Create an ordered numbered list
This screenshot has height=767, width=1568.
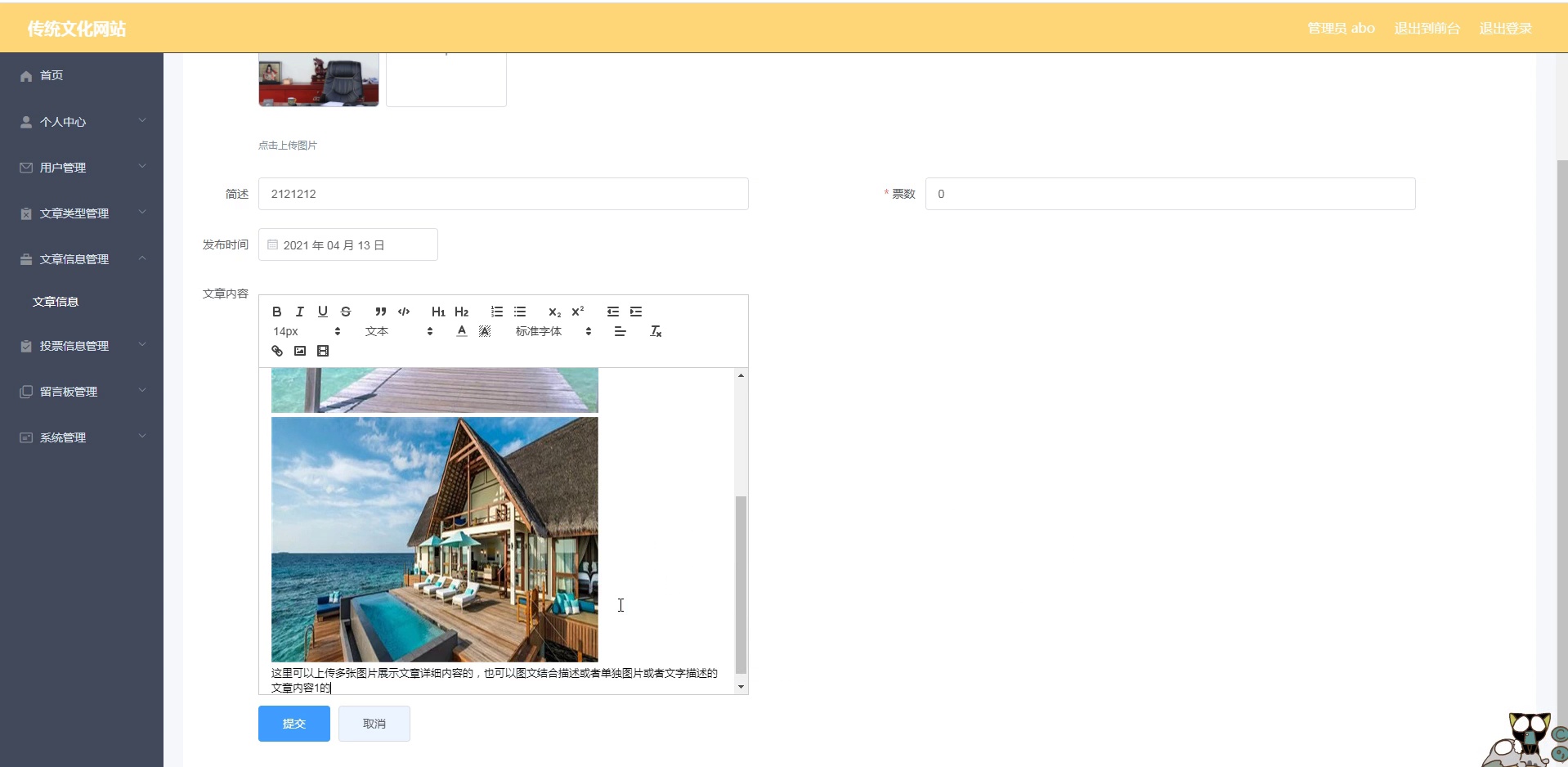click(497, 312)
